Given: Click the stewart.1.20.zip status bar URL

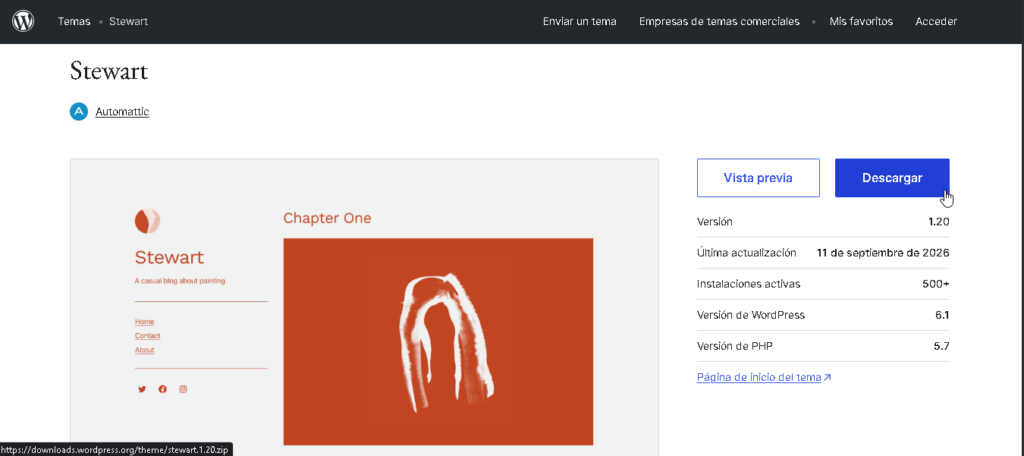Looking at the screenshot, I should point(116,450).
